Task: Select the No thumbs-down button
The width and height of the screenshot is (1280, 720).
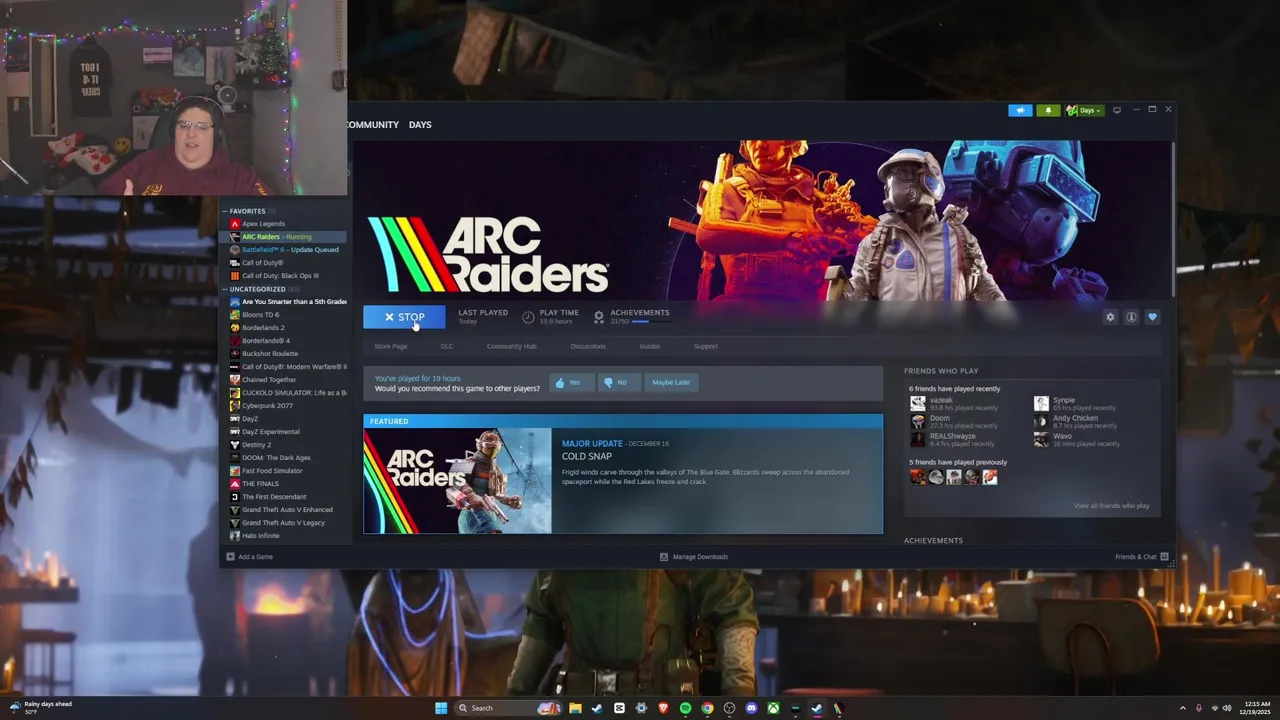Action: (618, 382)
